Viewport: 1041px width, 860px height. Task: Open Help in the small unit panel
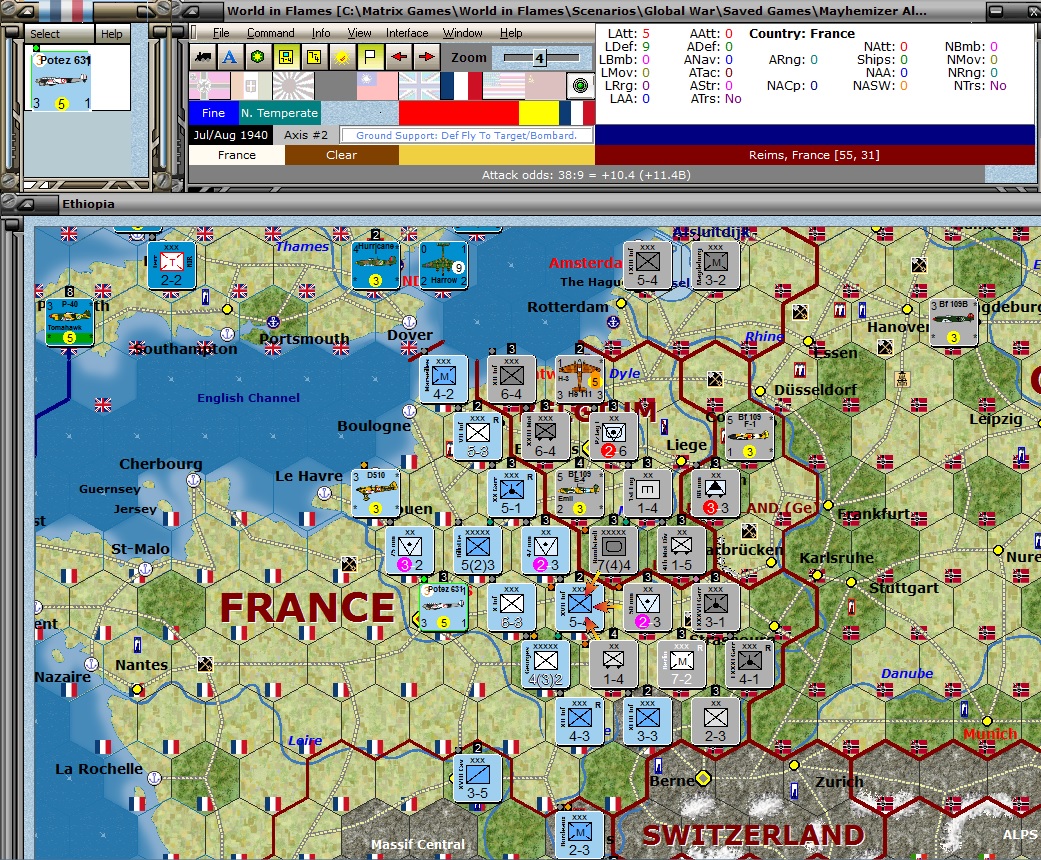tap(112, 34)
